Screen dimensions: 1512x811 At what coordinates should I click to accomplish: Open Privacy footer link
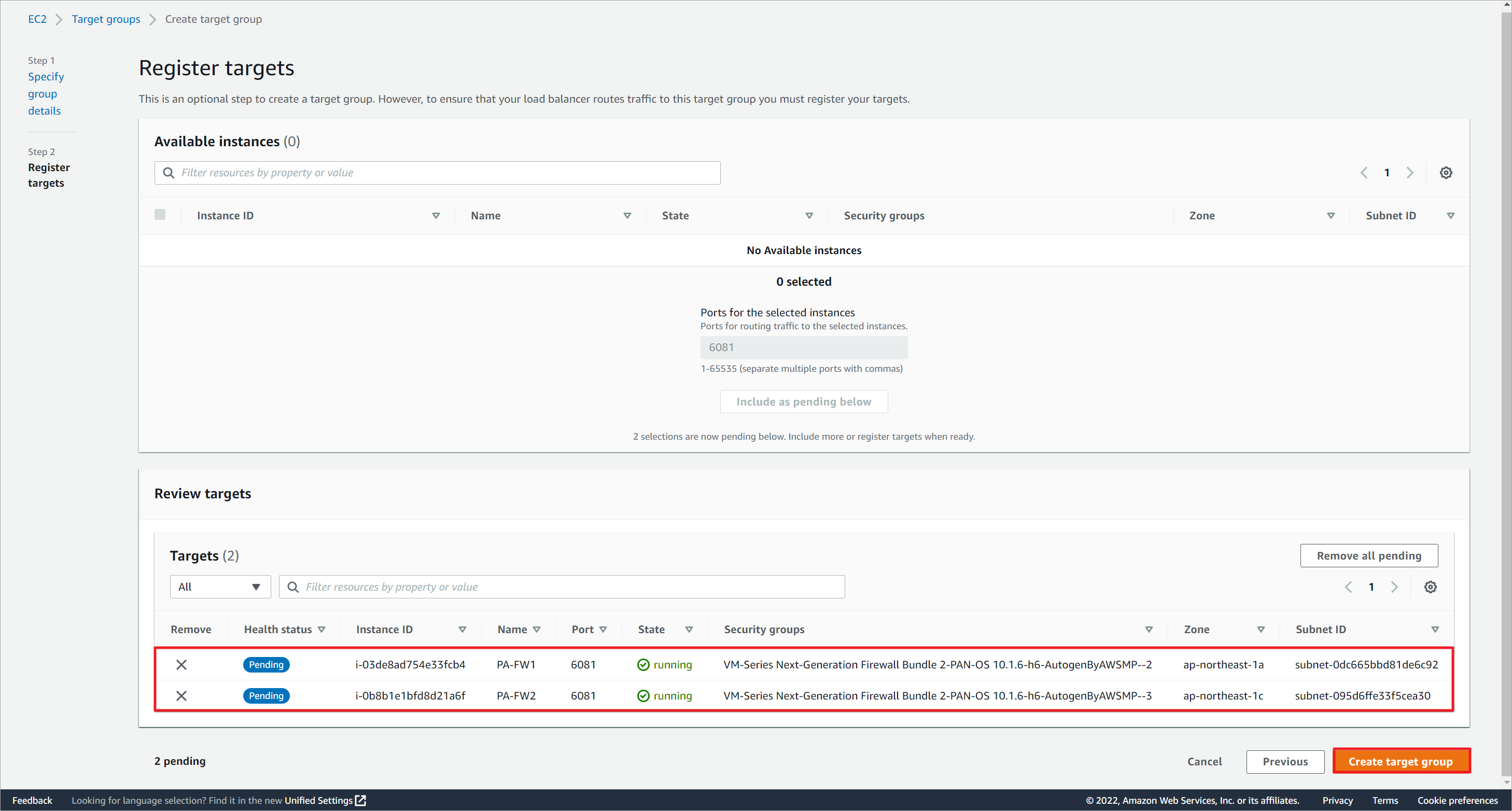coord(1338,801)
